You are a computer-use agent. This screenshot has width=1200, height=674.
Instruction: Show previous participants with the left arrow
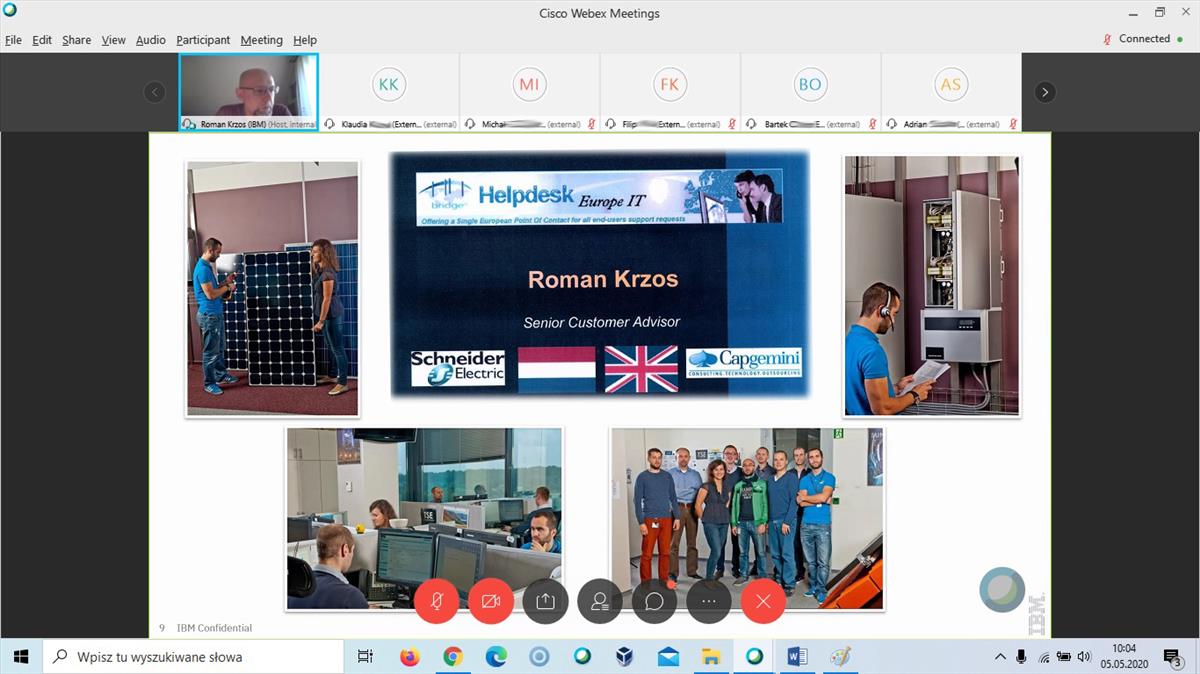click(x=154, y=92)
